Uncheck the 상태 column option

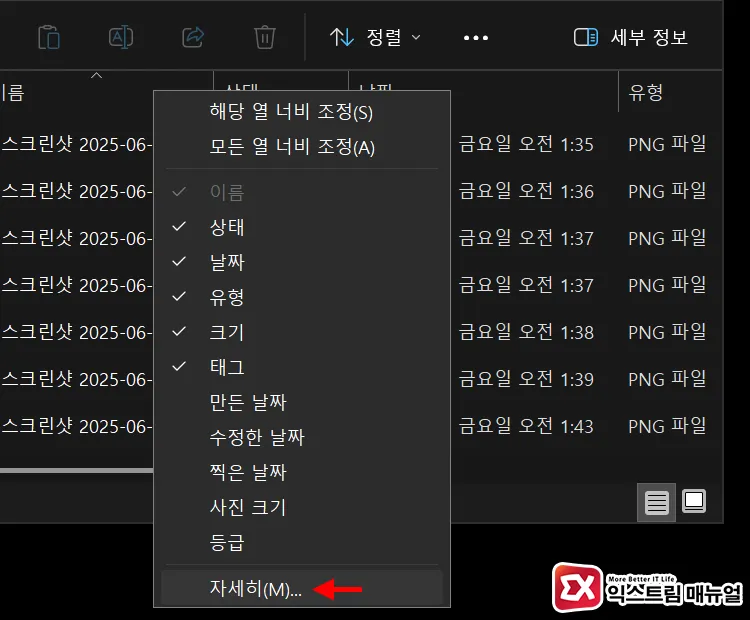302,227
